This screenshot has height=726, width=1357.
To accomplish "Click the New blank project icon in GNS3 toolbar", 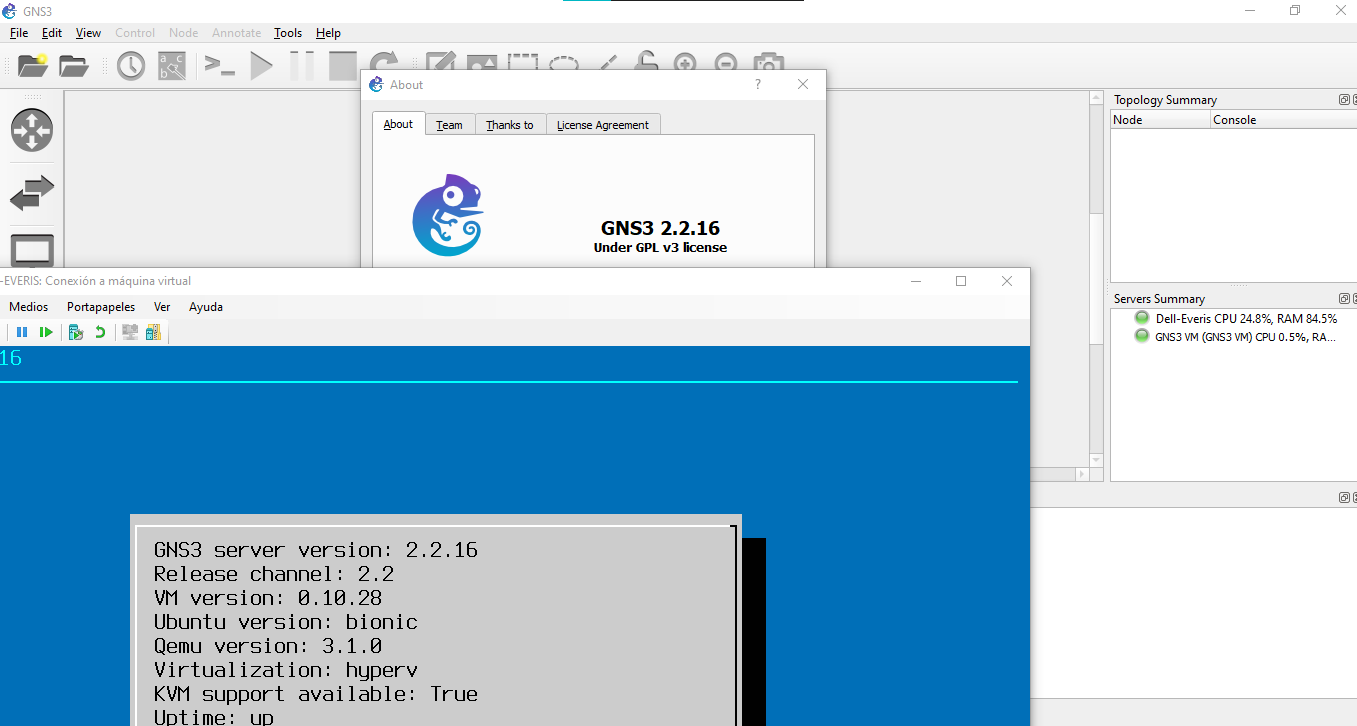I will click(33, 66).
